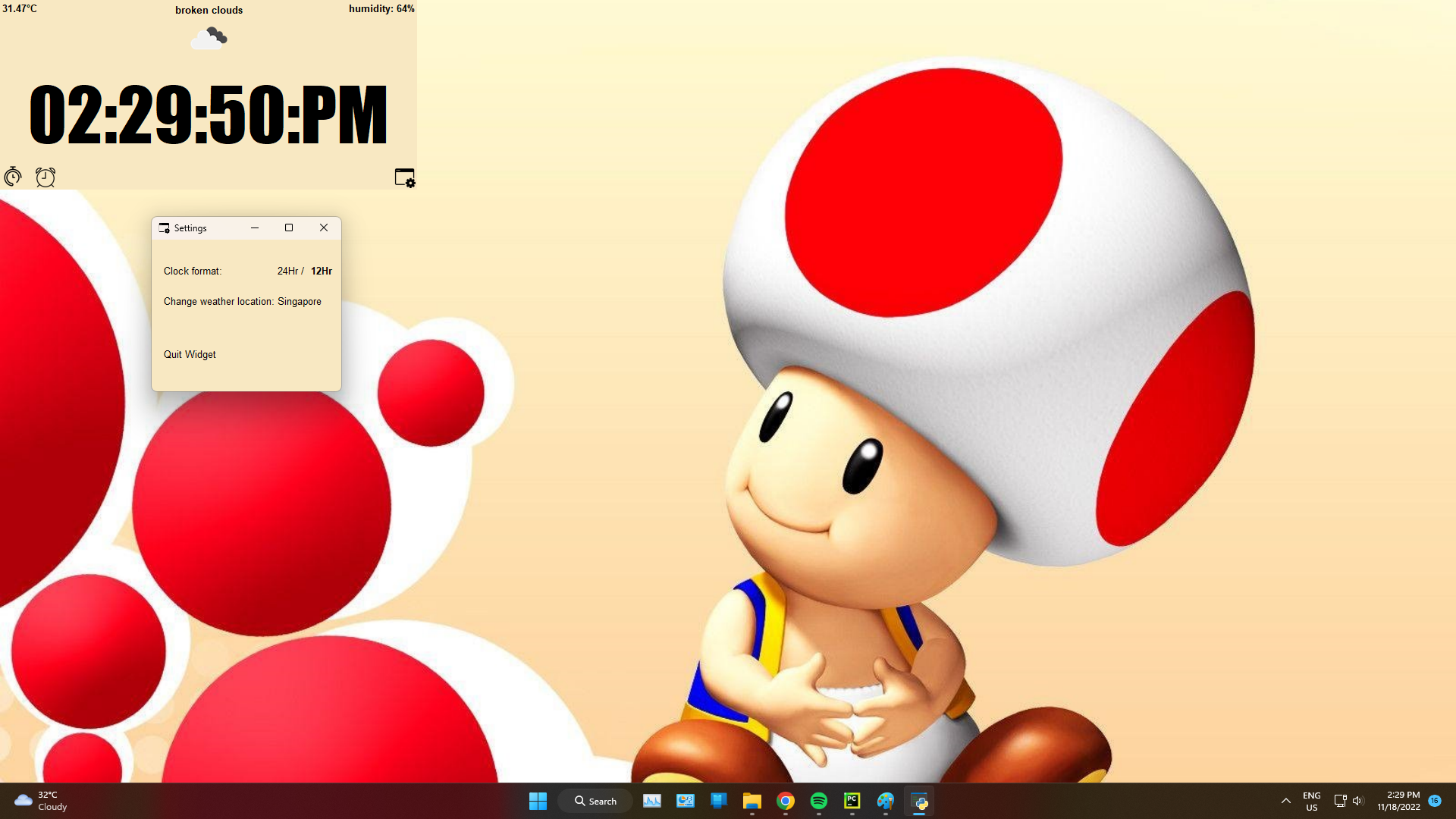This screenshot has height=819, width=1456.
Task: Select the running Python widget app in taskbar
Action: (919, 801)
